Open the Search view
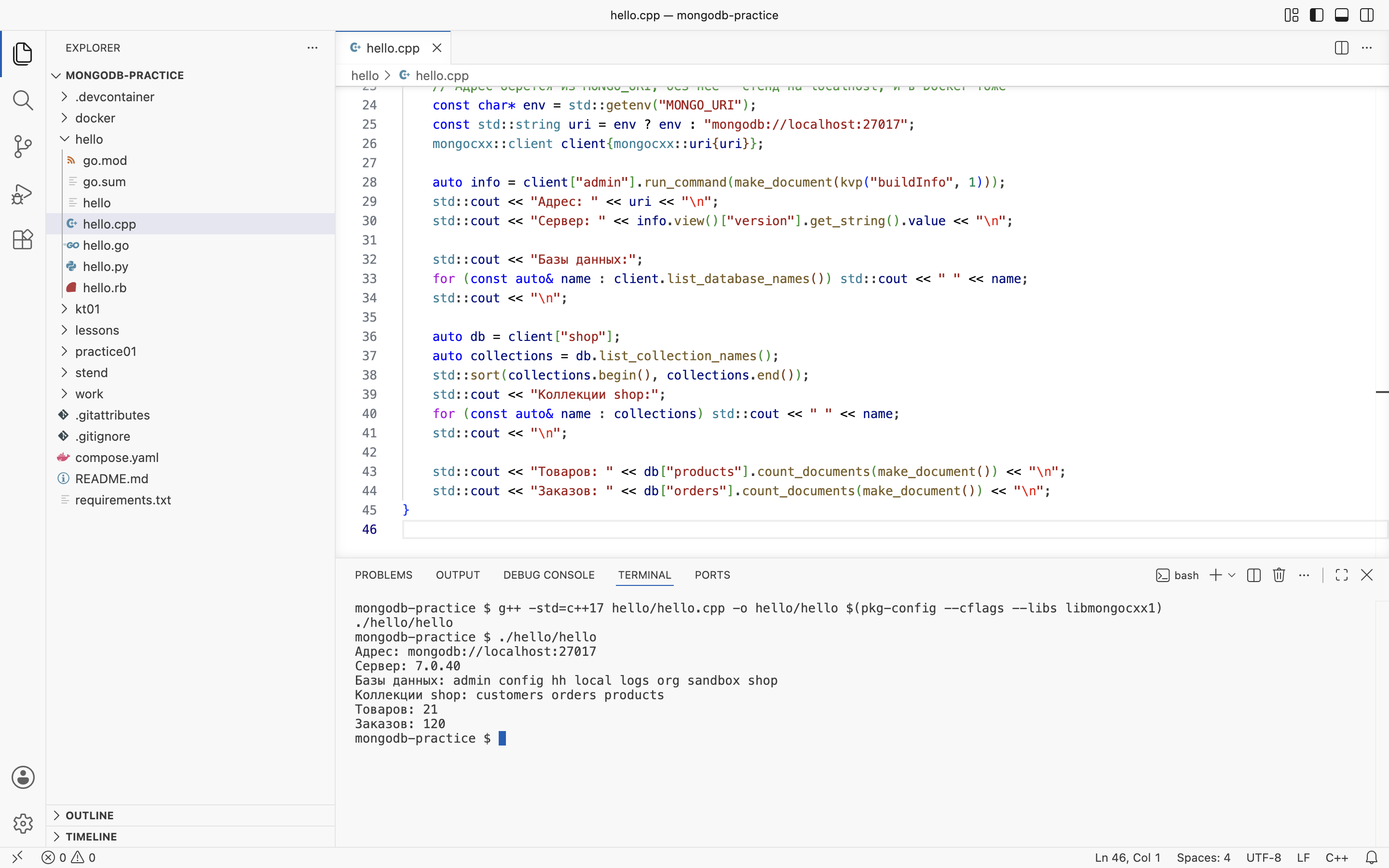The image size is (1389, 868). point(22,100)
